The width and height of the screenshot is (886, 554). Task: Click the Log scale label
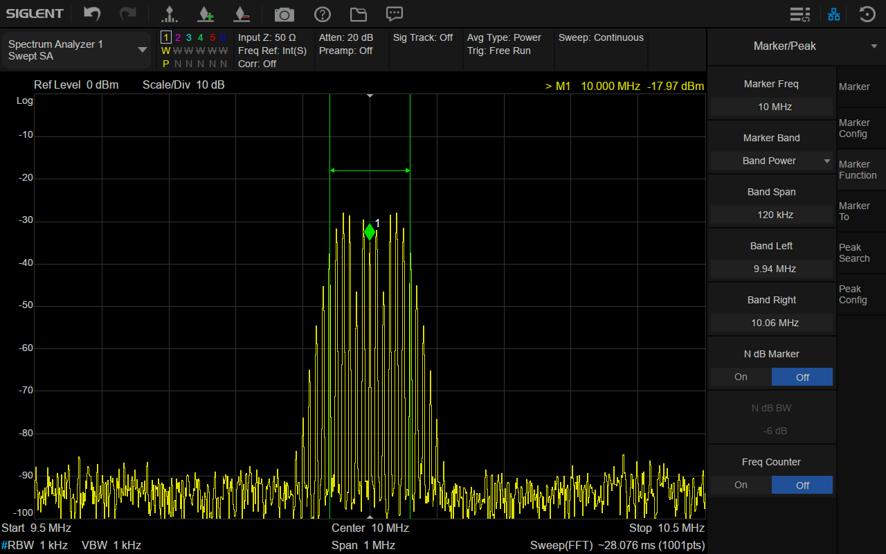click(x=24, y=101)
